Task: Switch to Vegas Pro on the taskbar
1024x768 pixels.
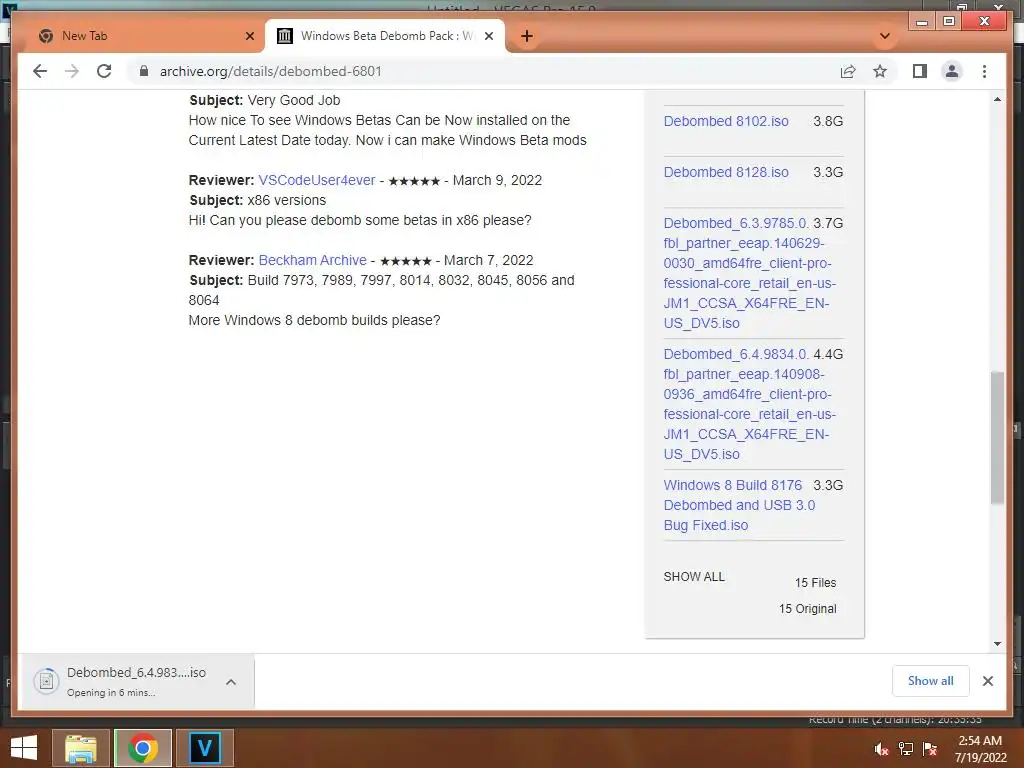Action: point(205,748)
